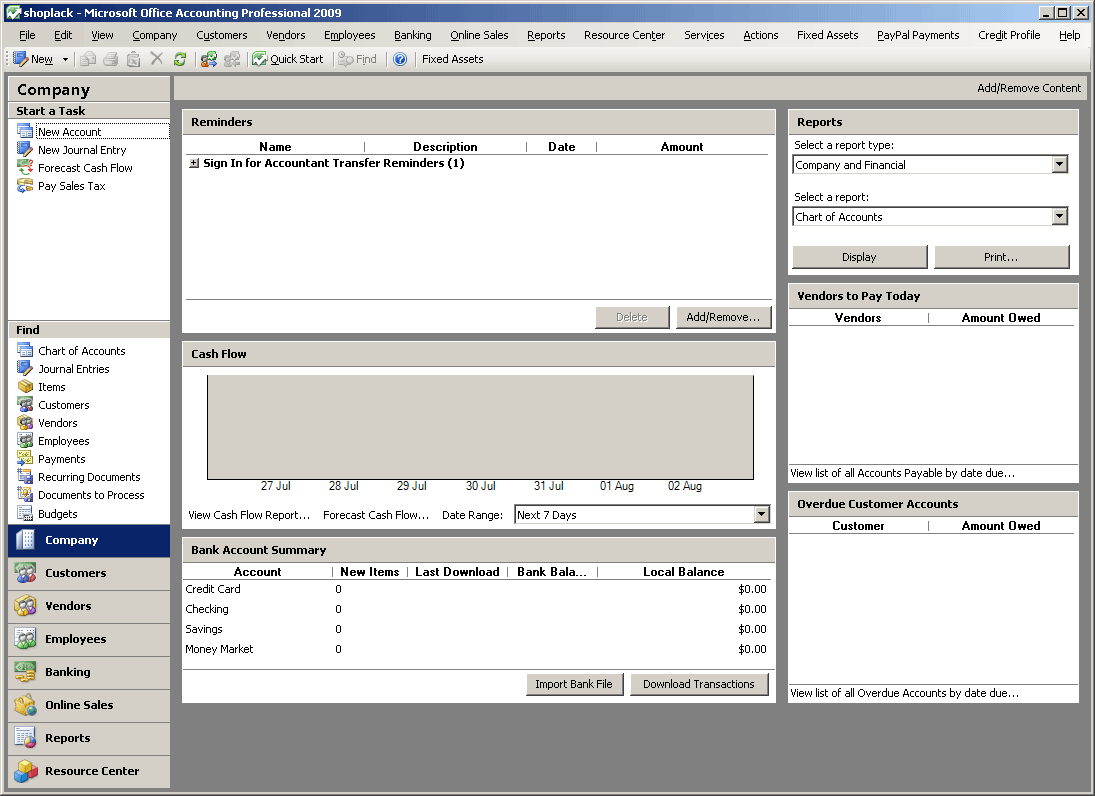
Task: Click the Employees icon in Find list
Action: pyautogui.click(x=25, y=441)
